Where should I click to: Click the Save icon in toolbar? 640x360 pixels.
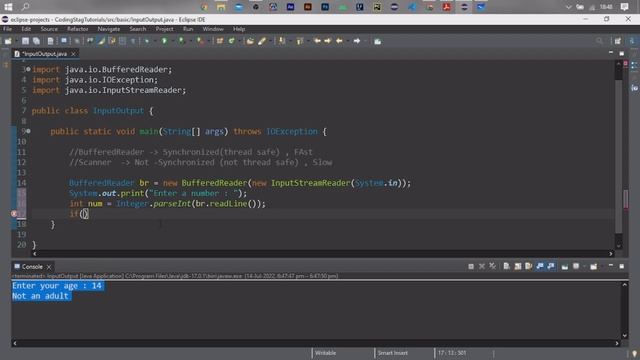[x=25, y=41]
